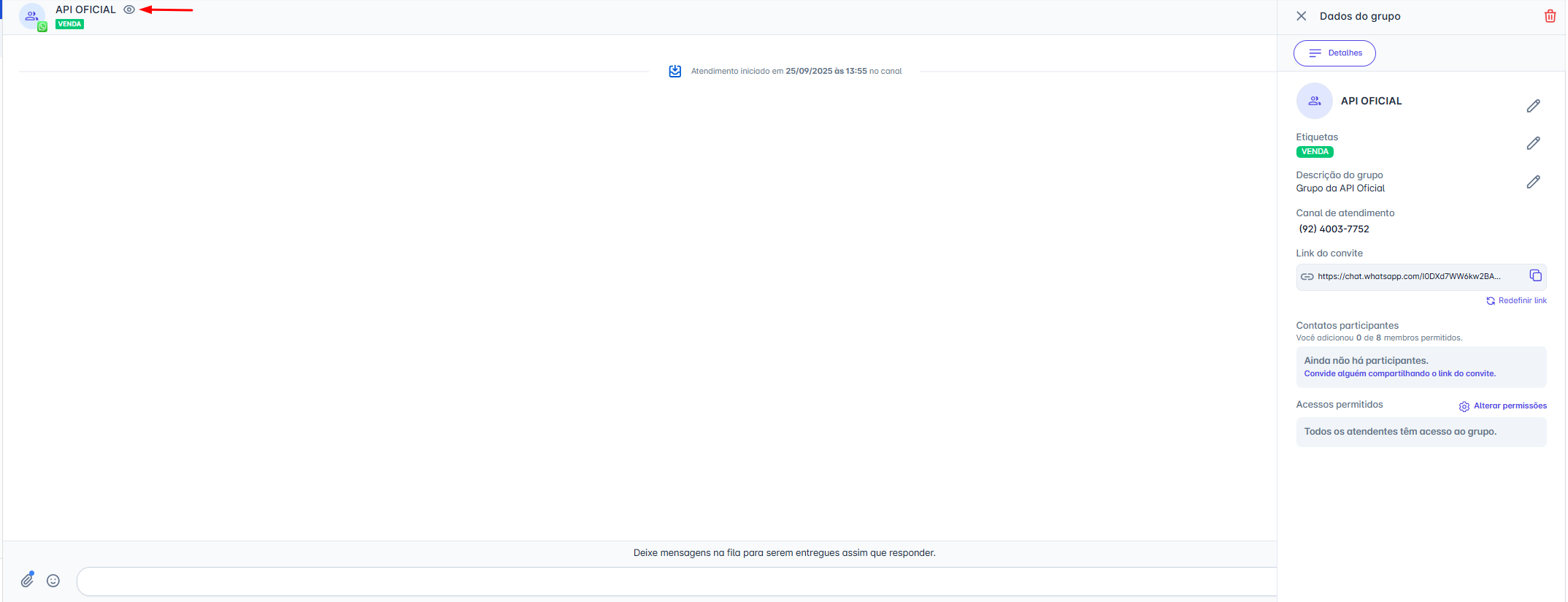
Task: Edit the Etiquetas labels
Action: coord(1533,143)
